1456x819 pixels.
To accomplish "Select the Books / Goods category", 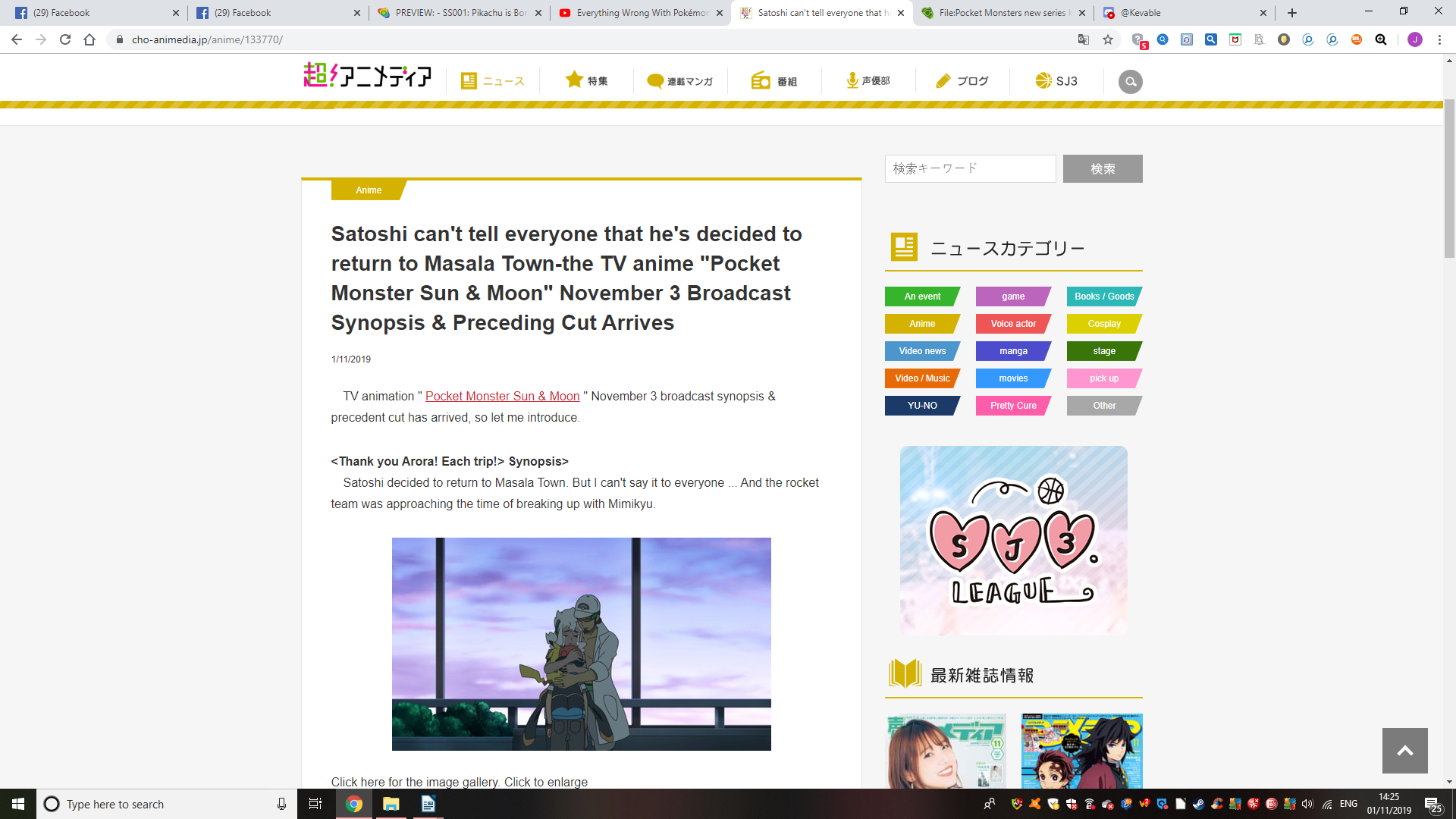I will pos(1104,297).
